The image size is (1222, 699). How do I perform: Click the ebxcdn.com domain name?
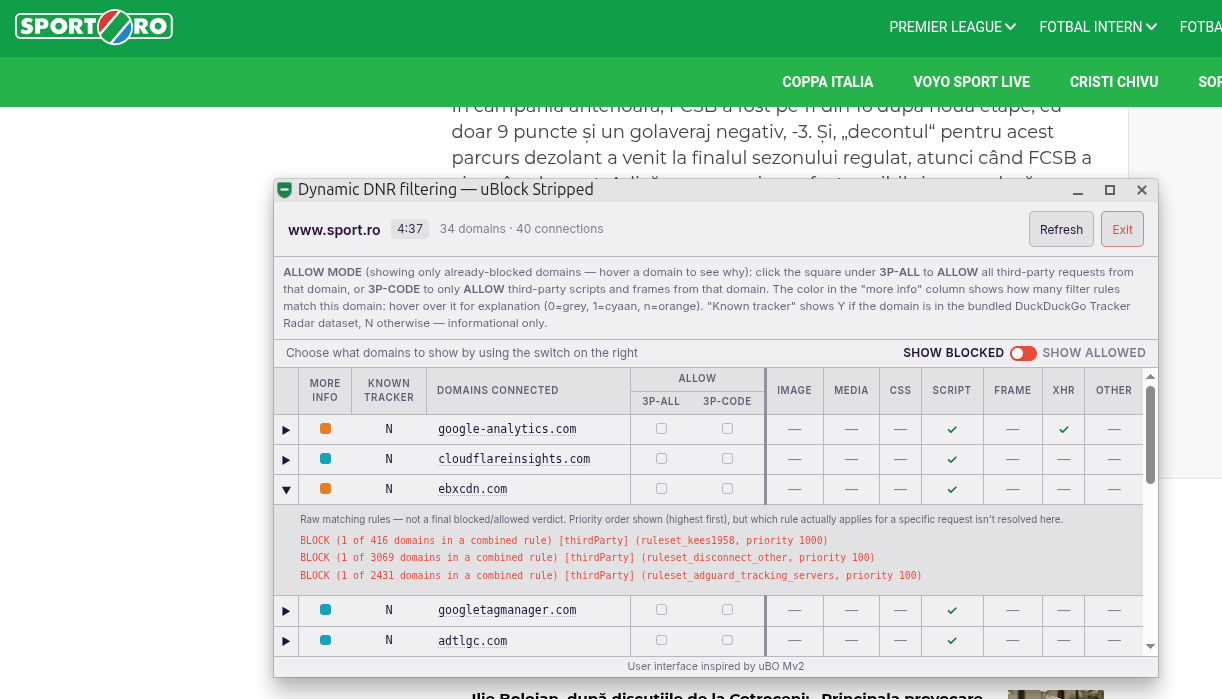(472, 489)
